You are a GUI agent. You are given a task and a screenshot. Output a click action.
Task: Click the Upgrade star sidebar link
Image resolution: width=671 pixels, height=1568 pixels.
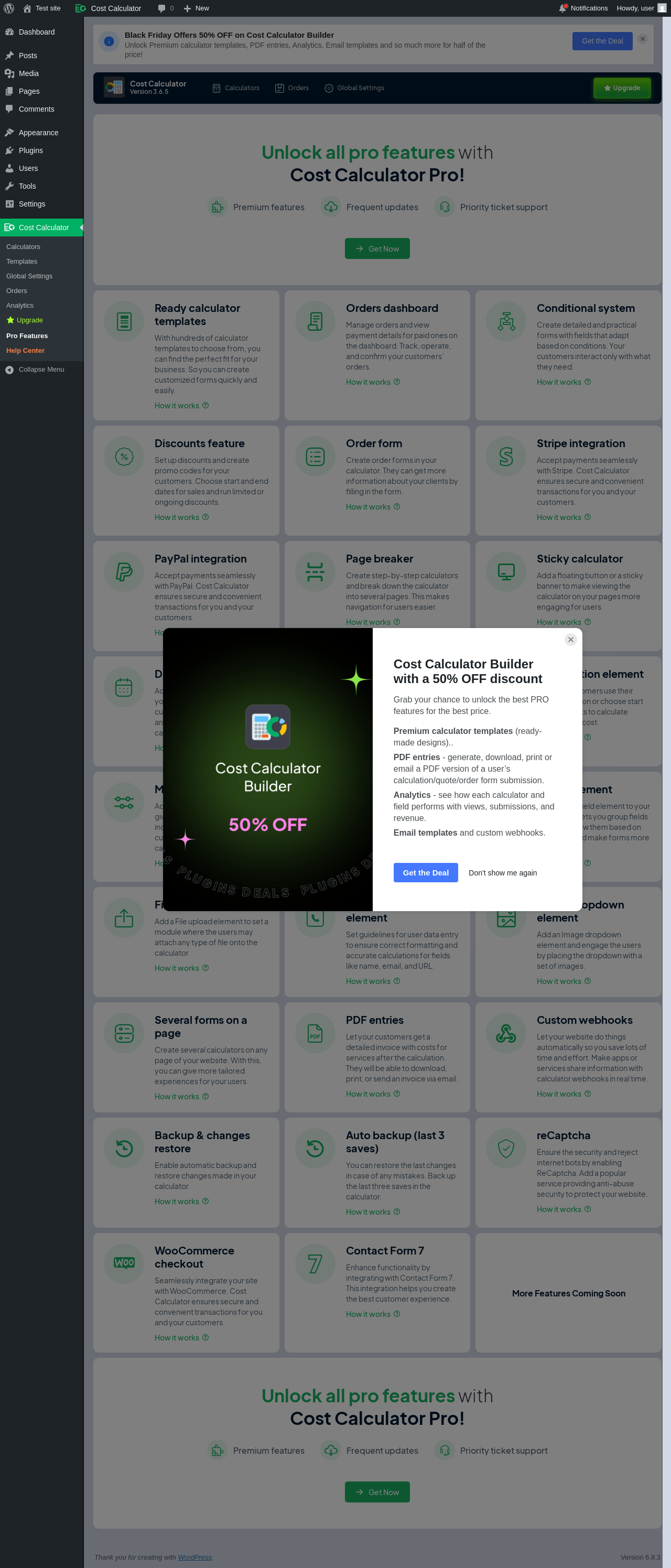(x=24, y=320)
